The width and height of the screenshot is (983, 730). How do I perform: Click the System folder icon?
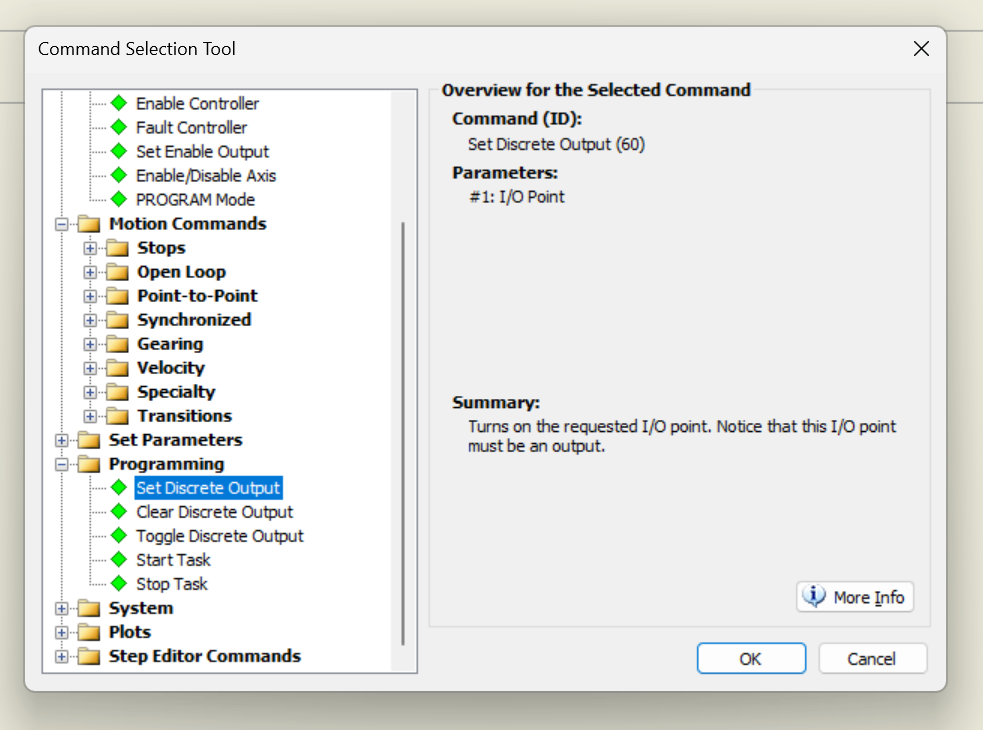[89, 608]
